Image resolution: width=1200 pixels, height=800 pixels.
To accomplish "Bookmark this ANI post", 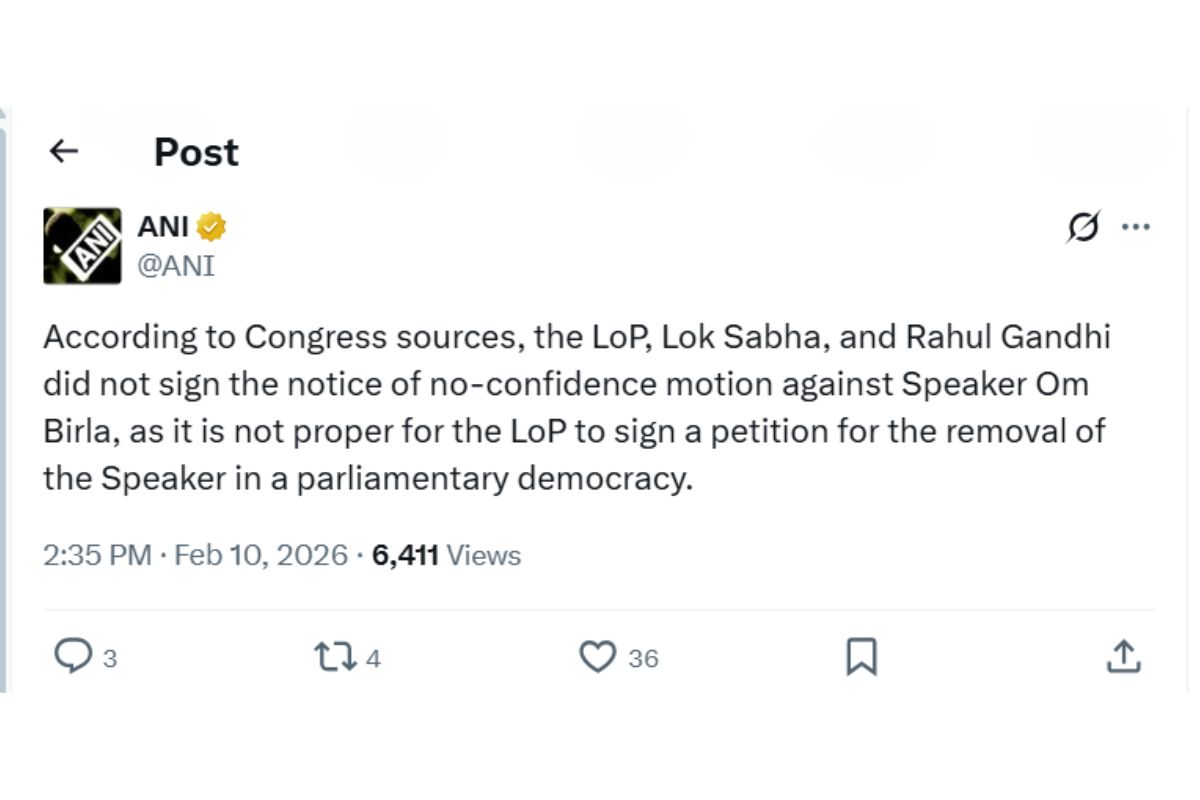I will click(861, 657).
